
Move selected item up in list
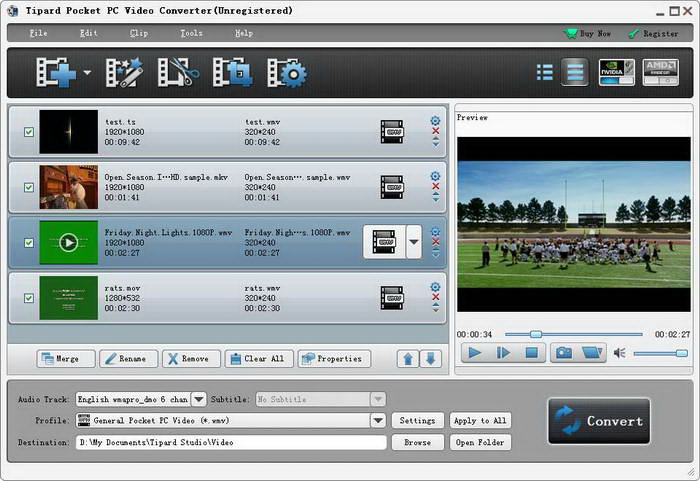coord(408,359)
